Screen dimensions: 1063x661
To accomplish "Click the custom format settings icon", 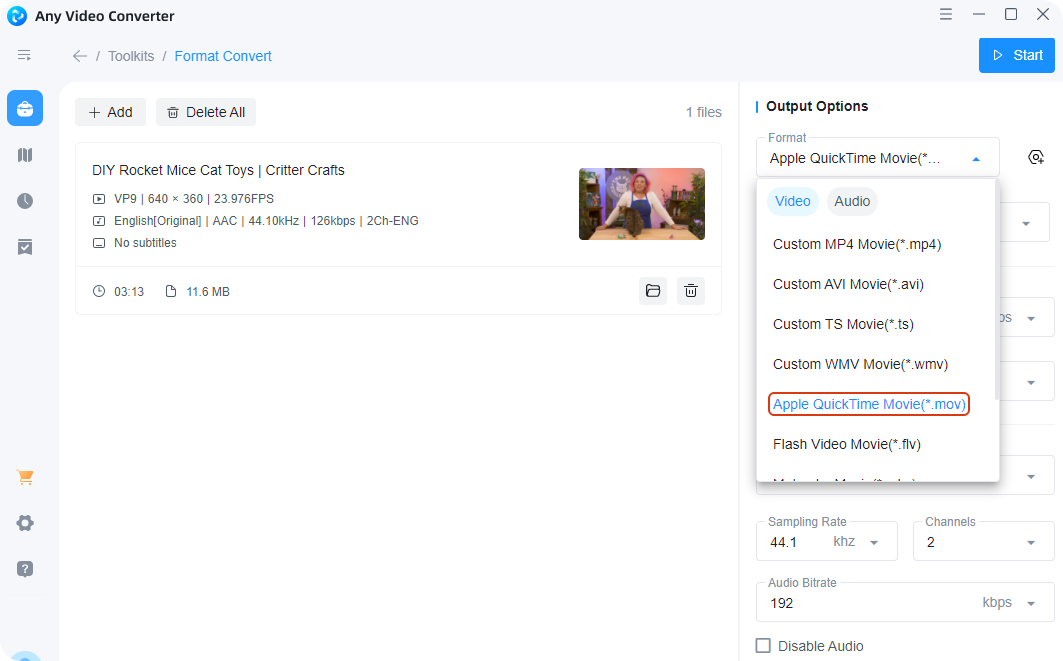I will (x=1036, y=157).
